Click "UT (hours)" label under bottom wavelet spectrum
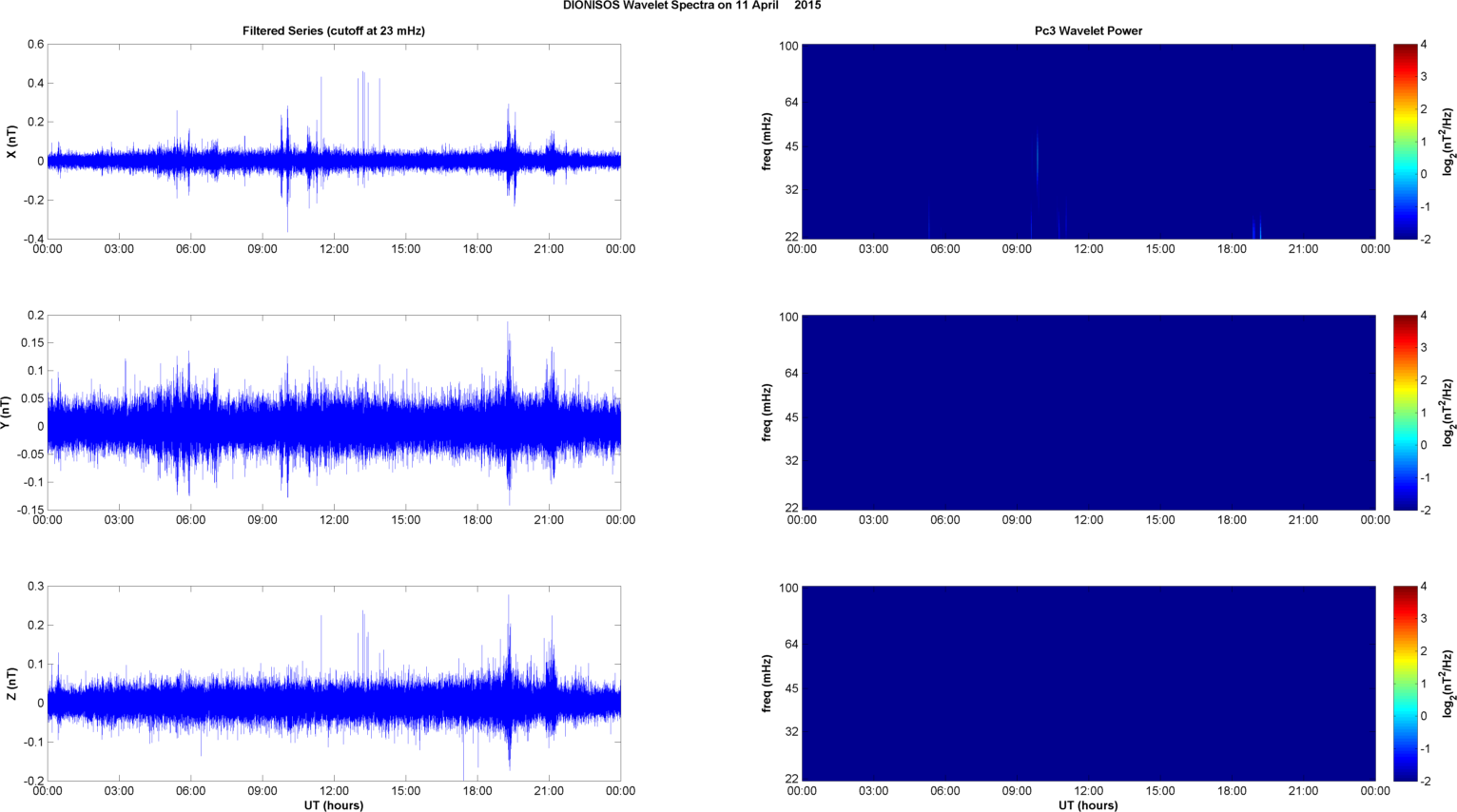Screen dimensions: 1457x812 [x=1088, y=805]
